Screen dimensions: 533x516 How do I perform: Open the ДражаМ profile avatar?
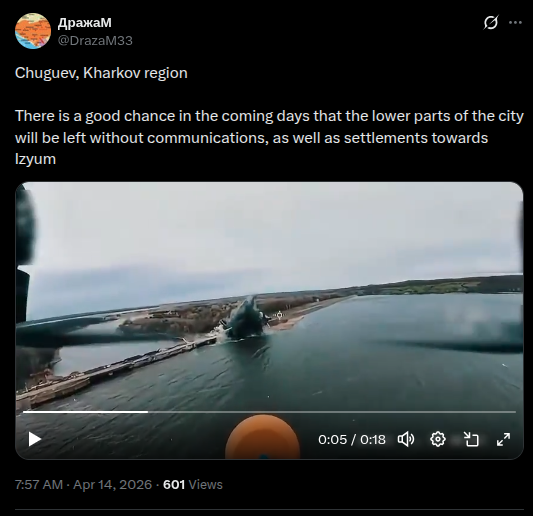tap(33, 31)
